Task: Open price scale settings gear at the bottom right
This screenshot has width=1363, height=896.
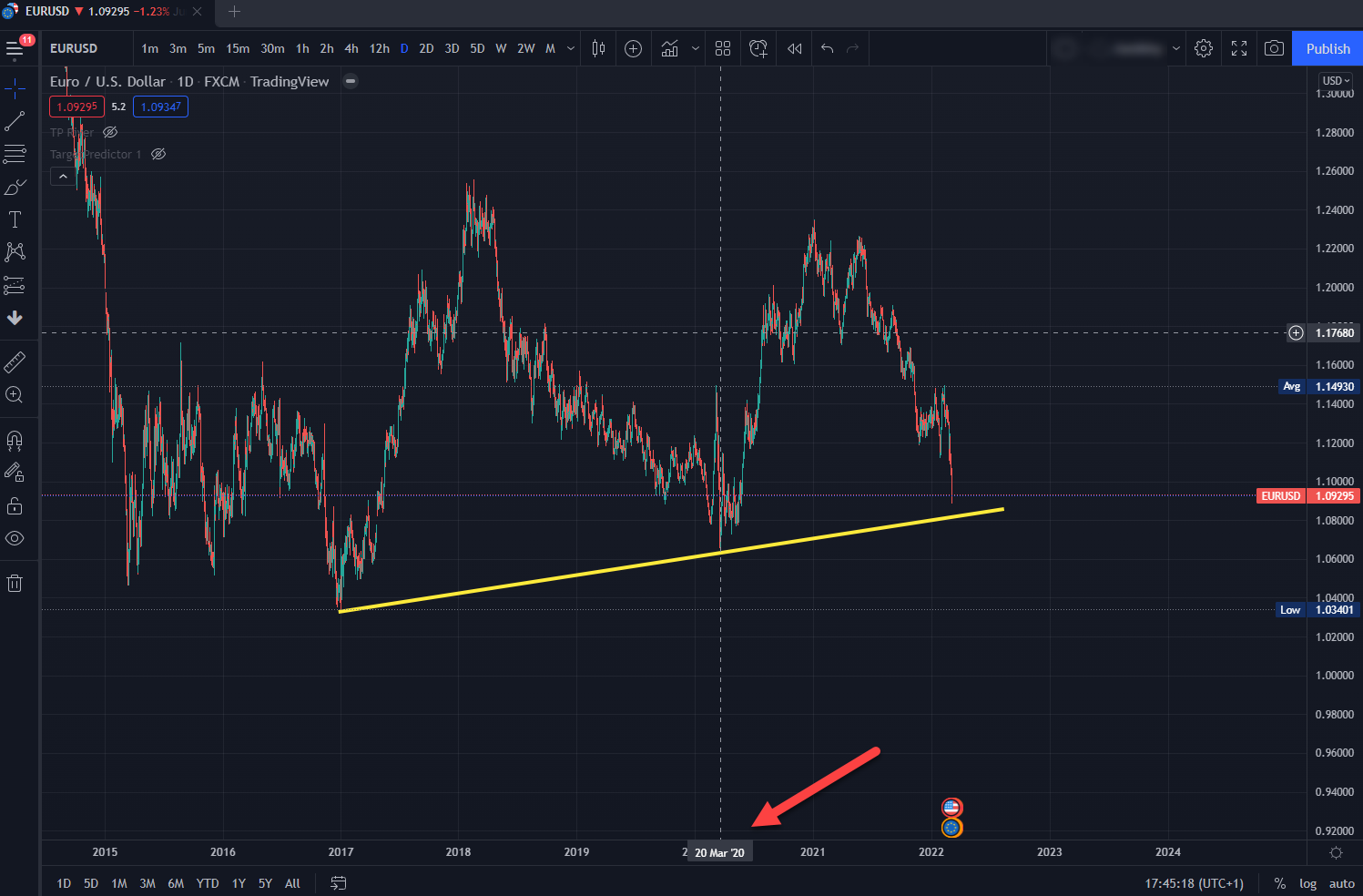Action: [x=1336, y=852]
